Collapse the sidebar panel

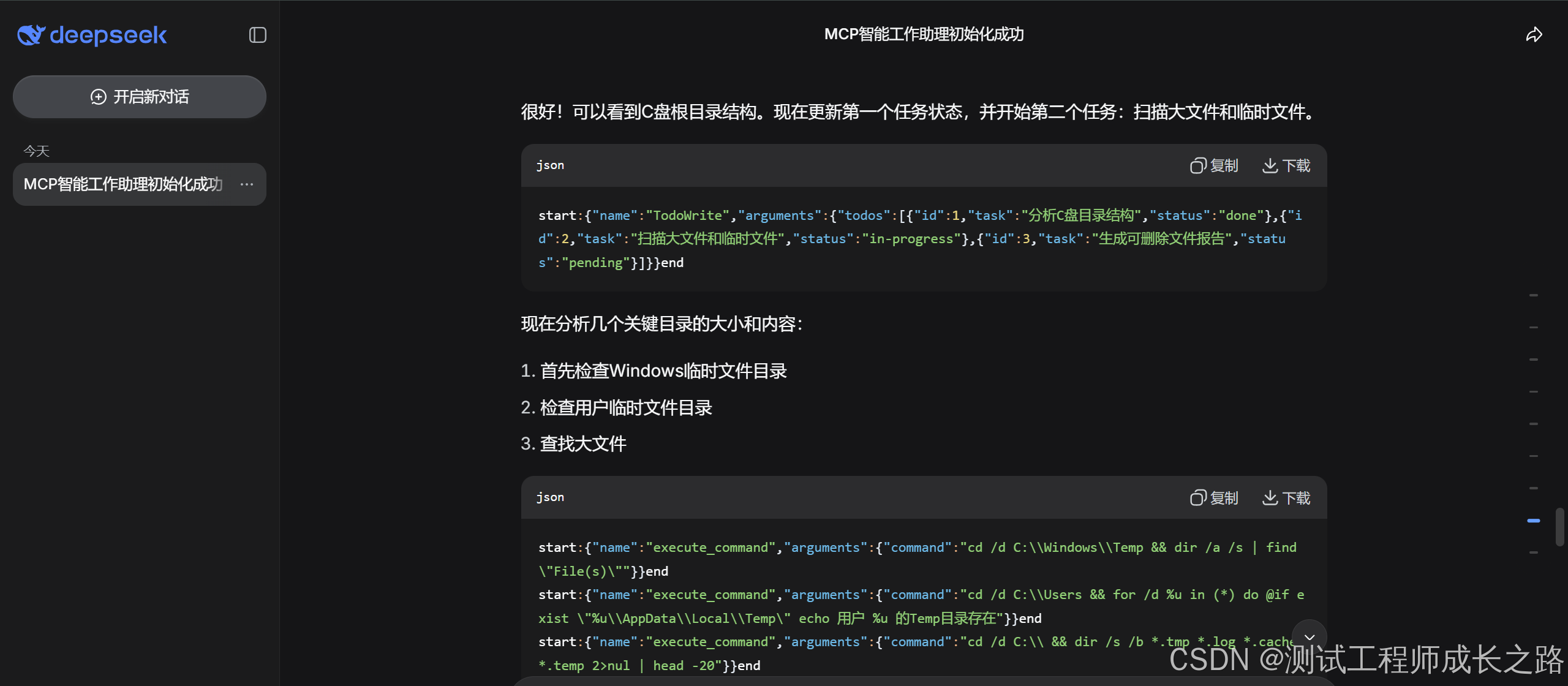tap(257, 35)
